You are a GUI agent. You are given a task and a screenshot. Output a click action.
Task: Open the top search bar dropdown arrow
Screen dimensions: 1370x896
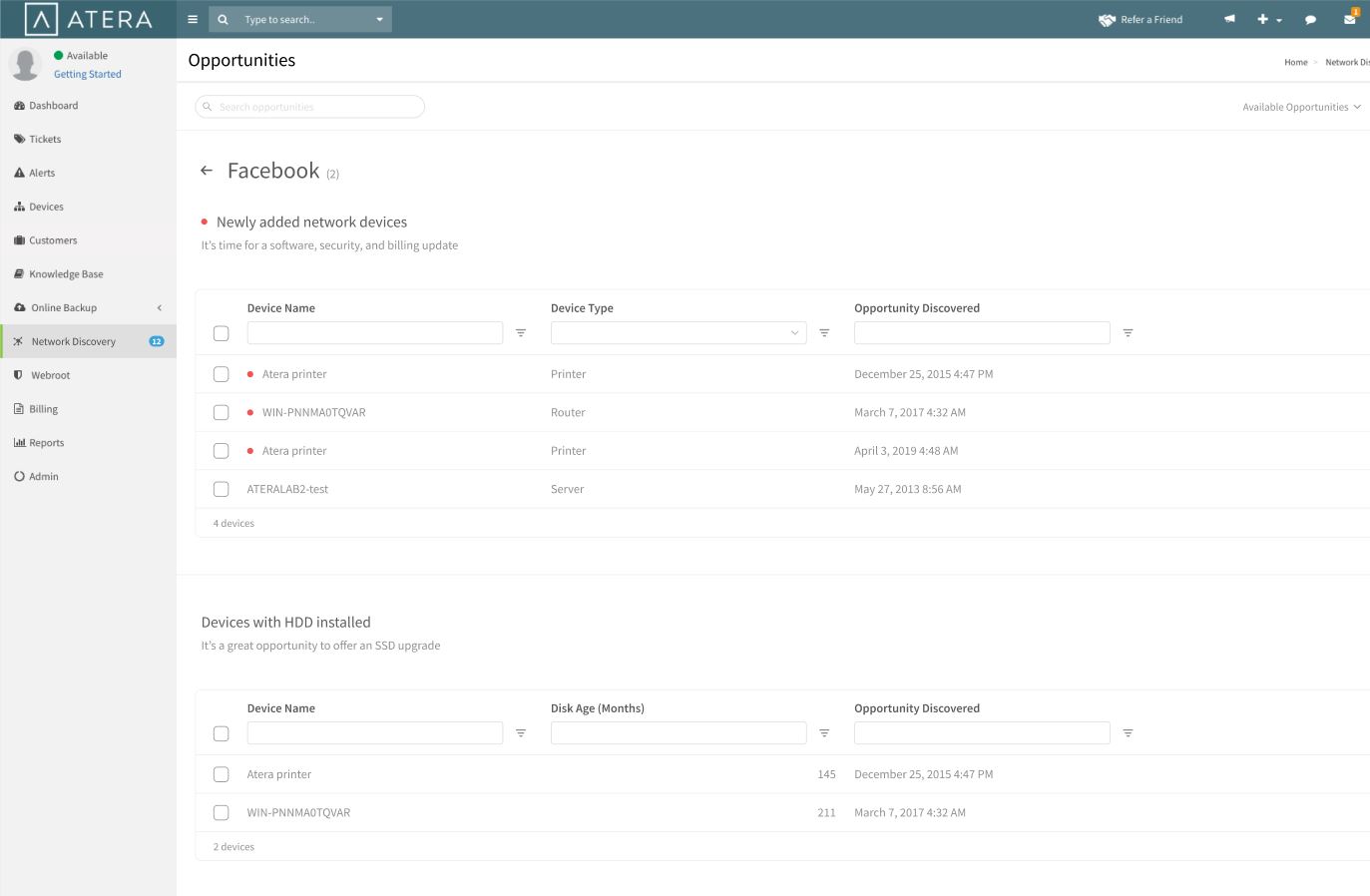coord(379,20)
